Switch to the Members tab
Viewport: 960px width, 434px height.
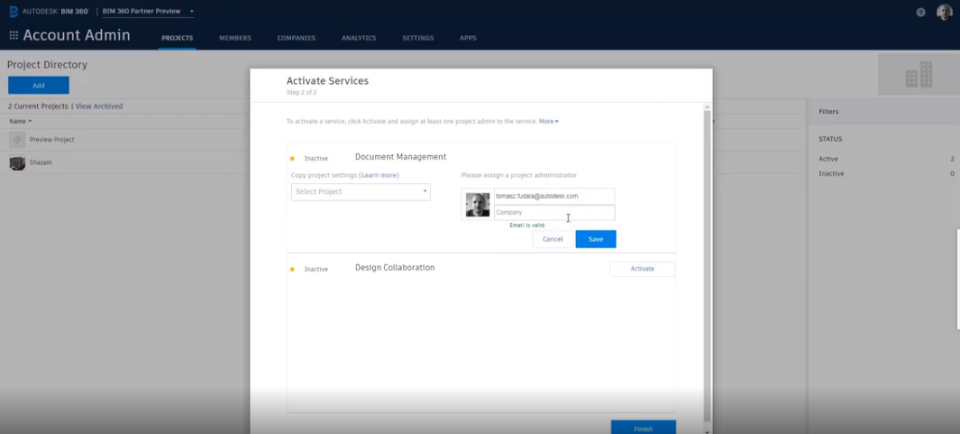point(235,38)
